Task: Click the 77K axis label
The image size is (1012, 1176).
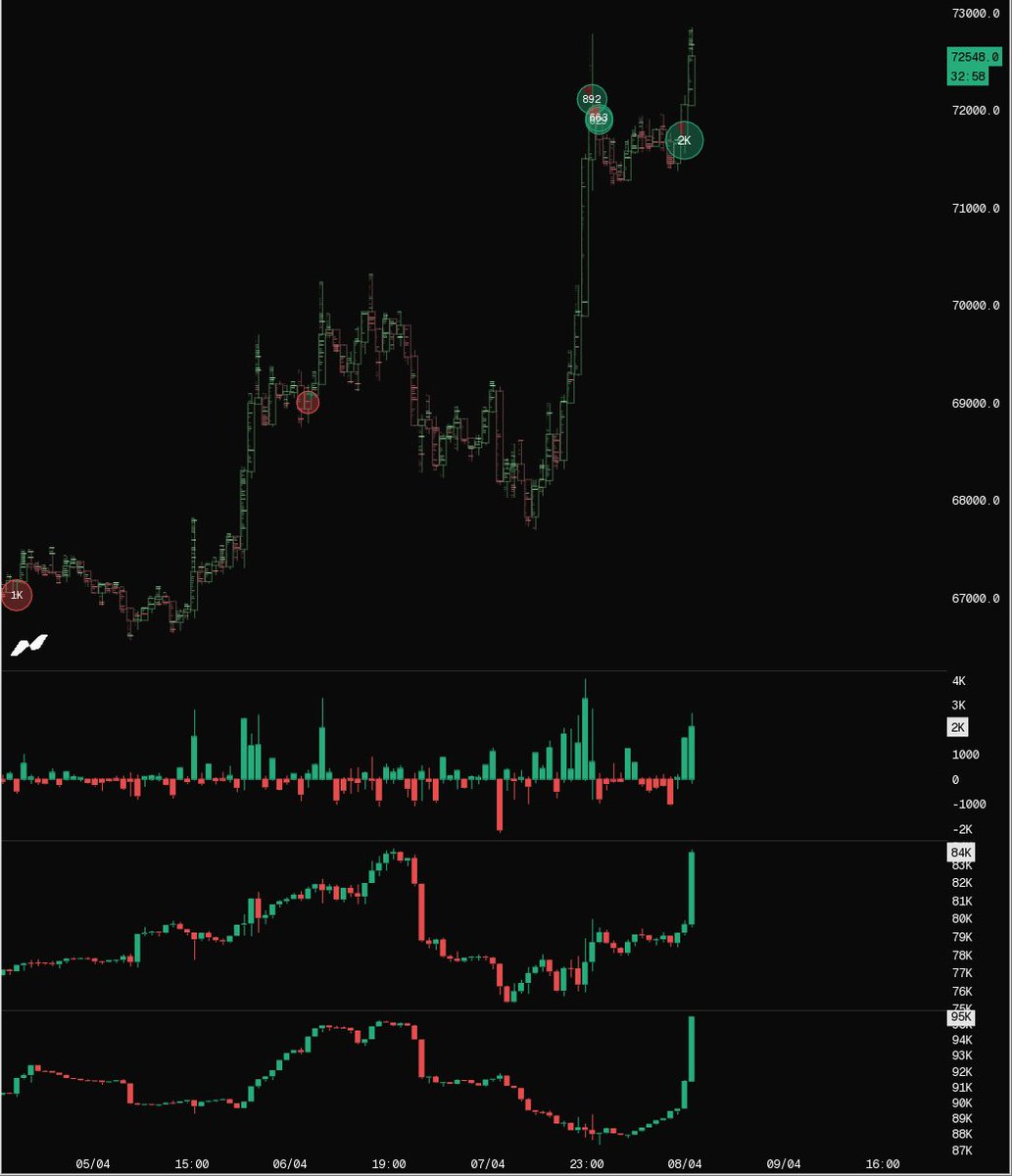Action: pos(961,973)
